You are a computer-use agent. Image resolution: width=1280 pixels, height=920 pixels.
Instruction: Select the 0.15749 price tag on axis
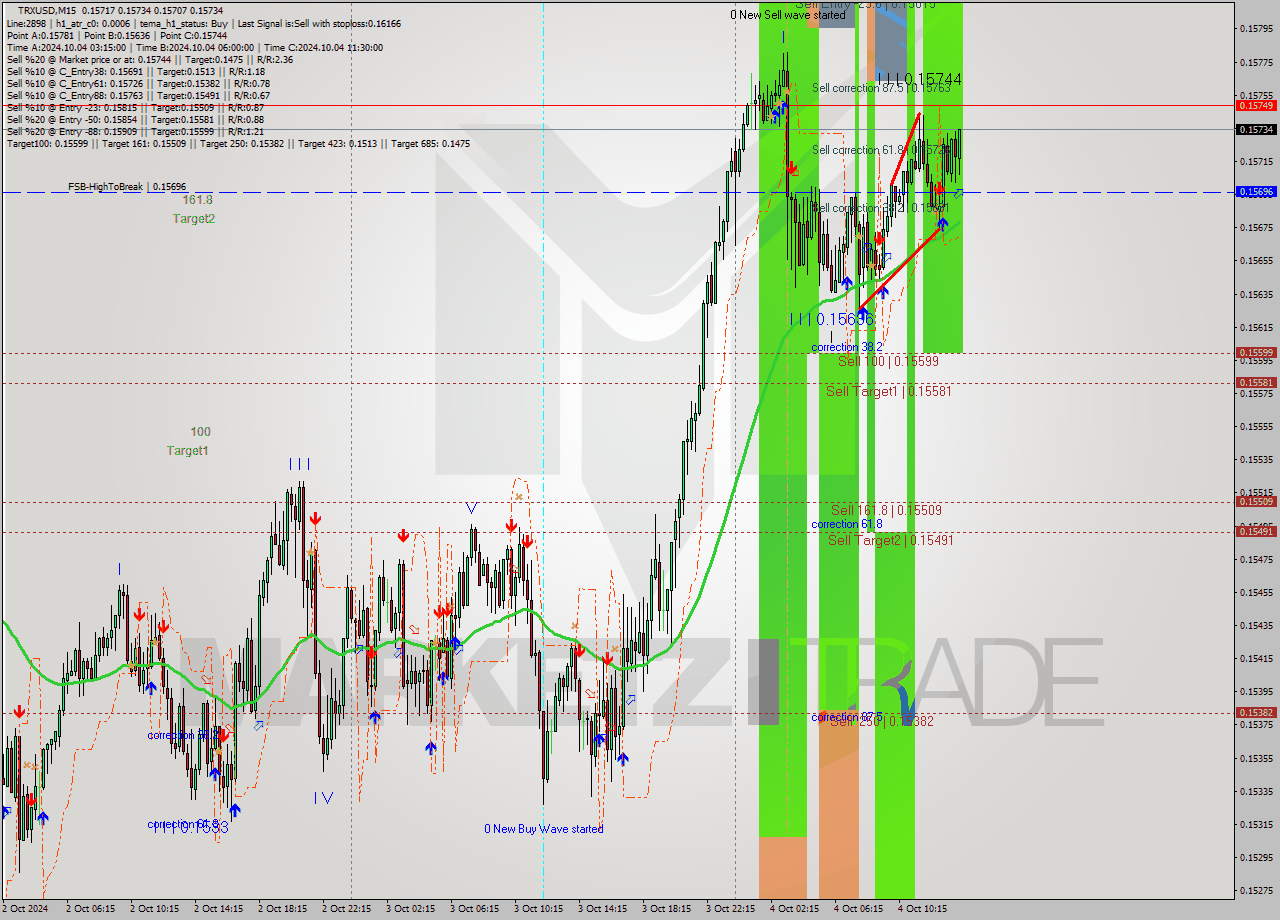click(1256, 105)
